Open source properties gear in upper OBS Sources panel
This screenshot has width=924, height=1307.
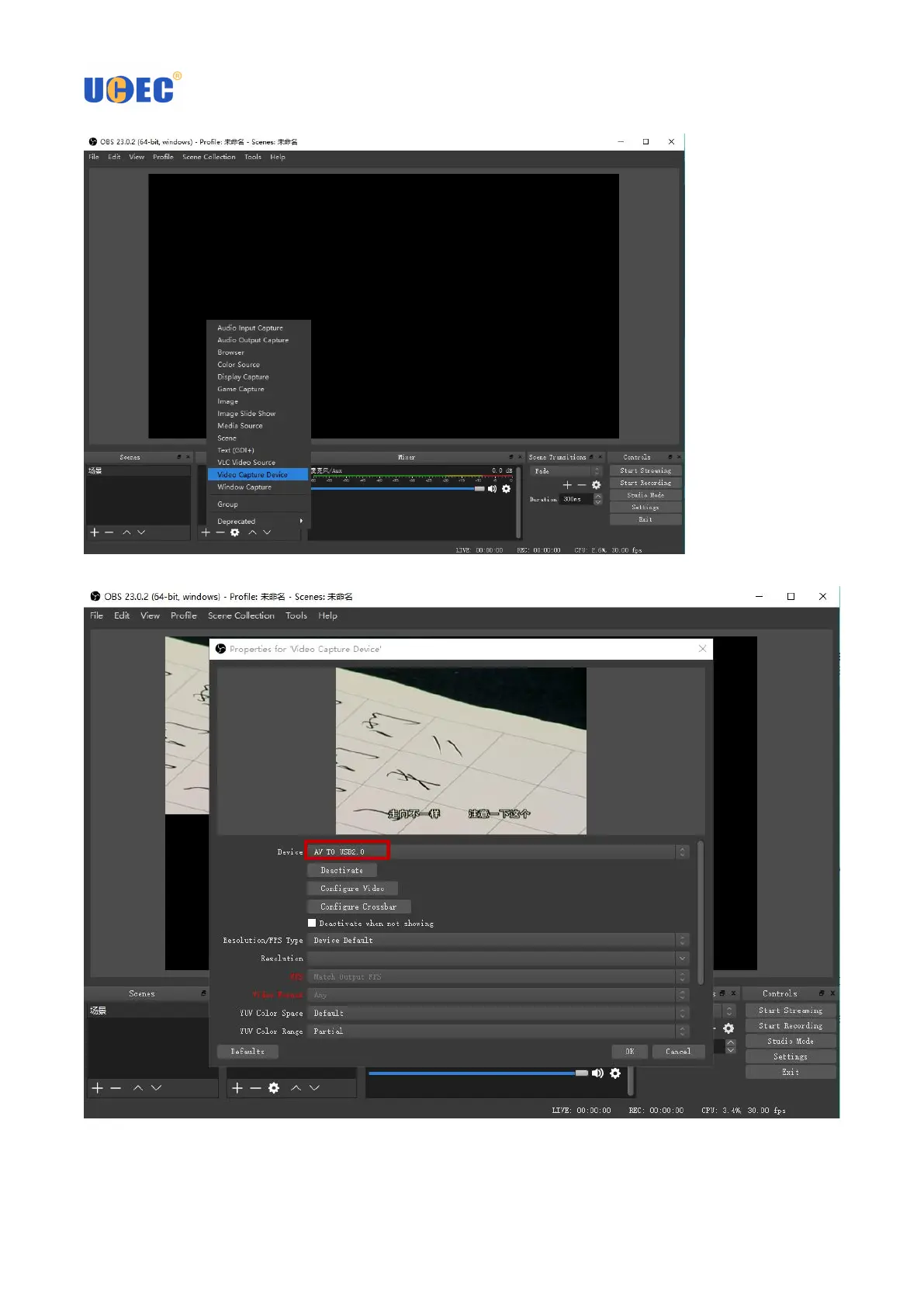click(x=235, y=532)
